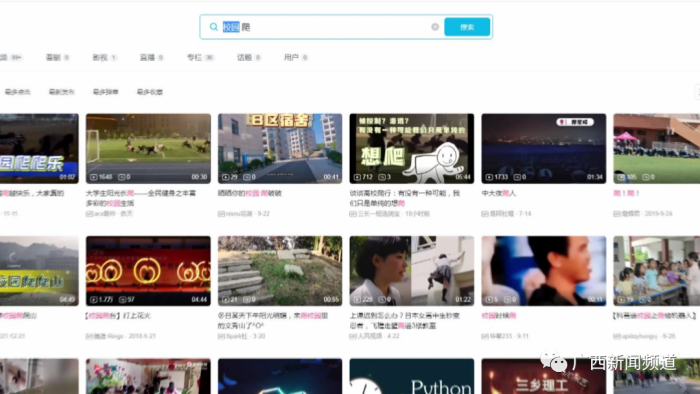Click the magnifier icon in search box
This screenshot has height=394, width=700.
pos(213,27)
